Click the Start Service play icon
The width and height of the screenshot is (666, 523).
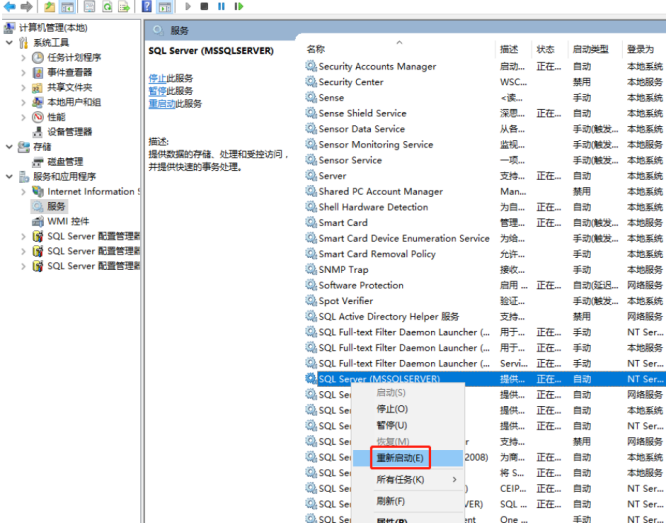[x=188, y=6]
